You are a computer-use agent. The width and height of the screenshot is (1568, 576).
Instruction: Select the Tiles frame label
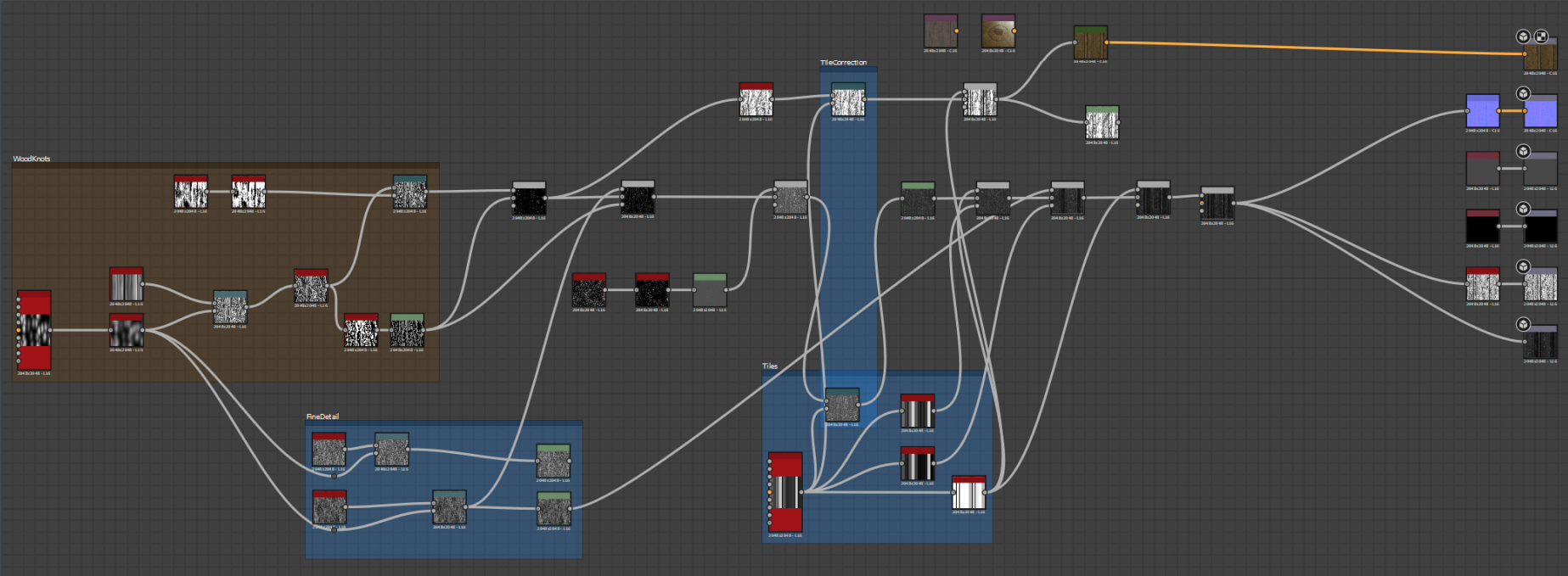coord(770,366)
